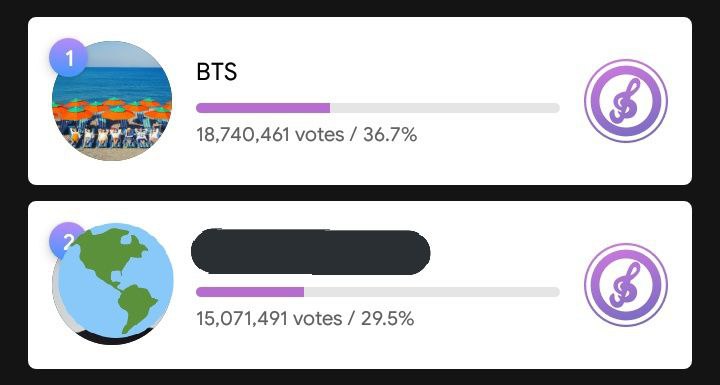The image size is (720, 385).
Task: Select the blacked-out second-place name
Action: coord(310,252)
